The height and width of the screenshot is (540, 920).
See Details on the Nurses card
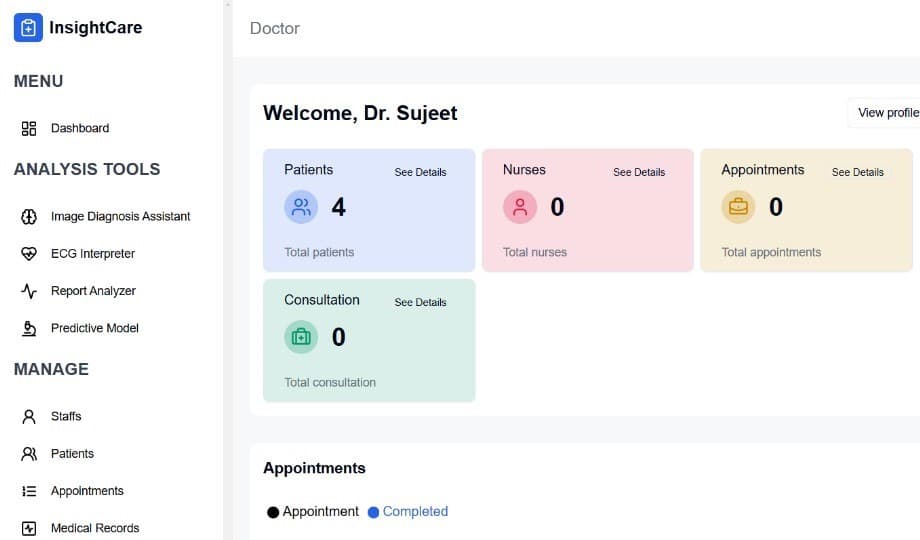tap(639, 173)
